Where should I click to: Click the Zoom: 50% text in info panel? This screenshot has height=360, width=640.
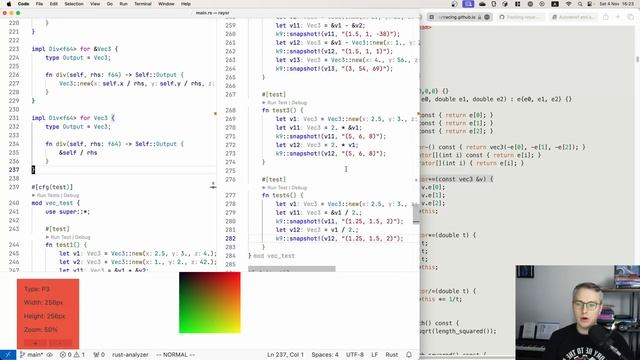click(40, 329)
